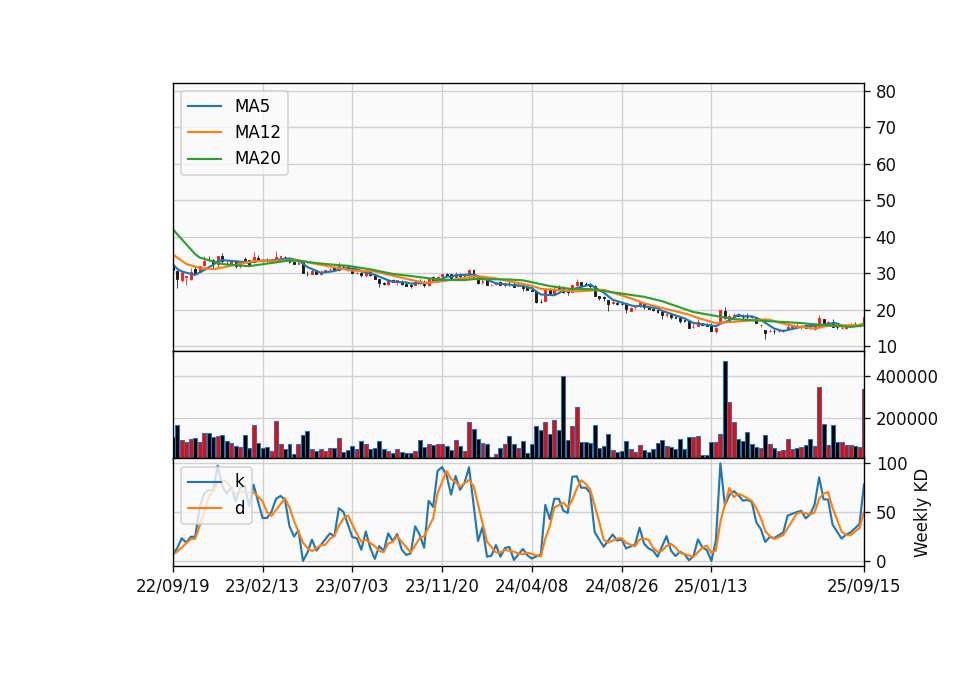Click the 30 price axis tick label
The image size is (960, 690).
pos(886,274)
